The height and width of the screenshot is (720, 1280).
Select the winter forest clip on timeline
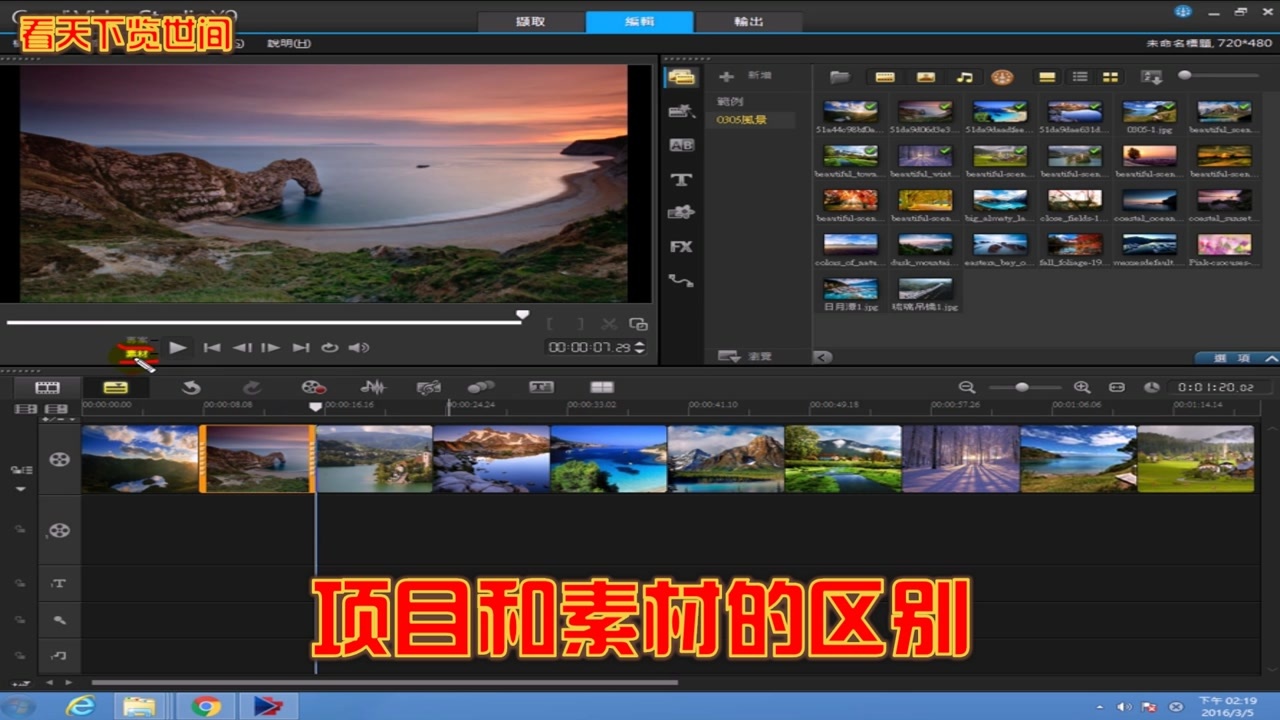pos(960,459)
